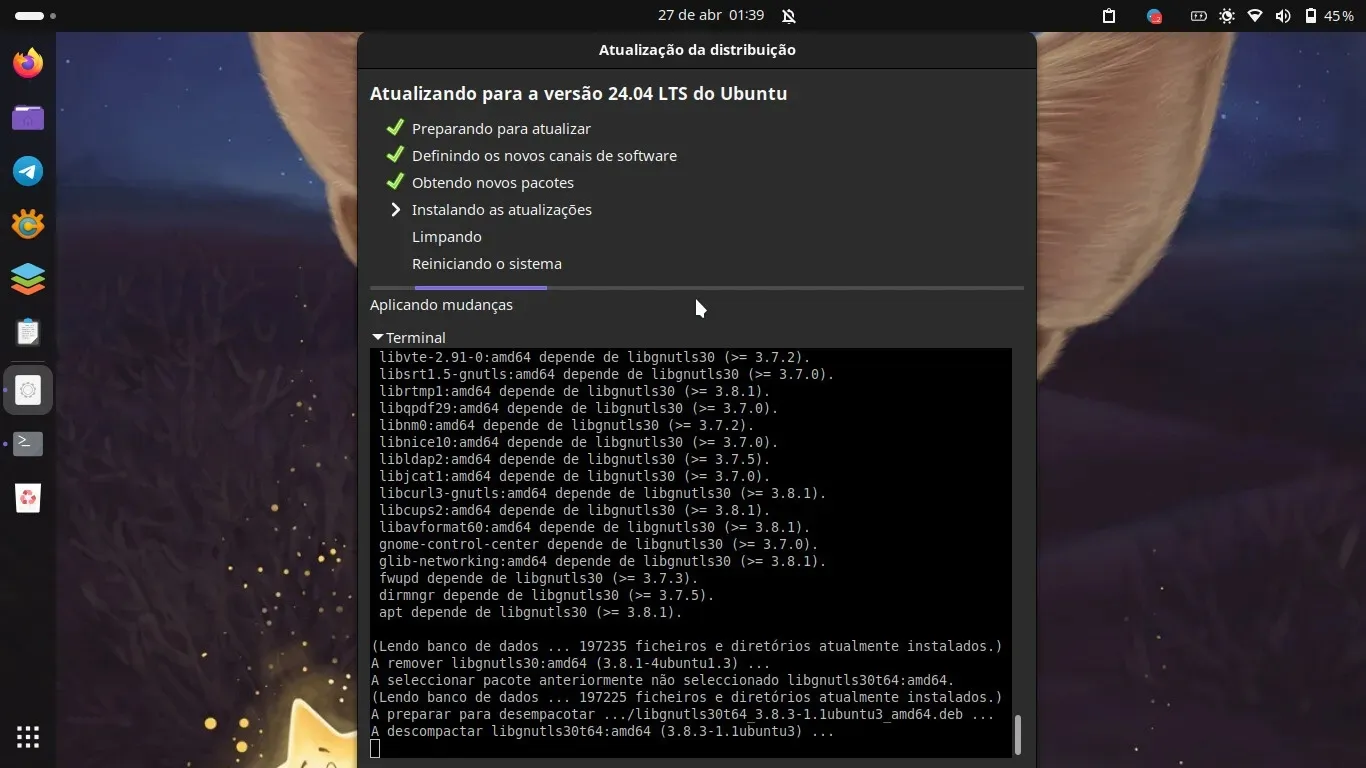
Task: Open the Wi-Fi status indicator
Action: coord(1255,16)
